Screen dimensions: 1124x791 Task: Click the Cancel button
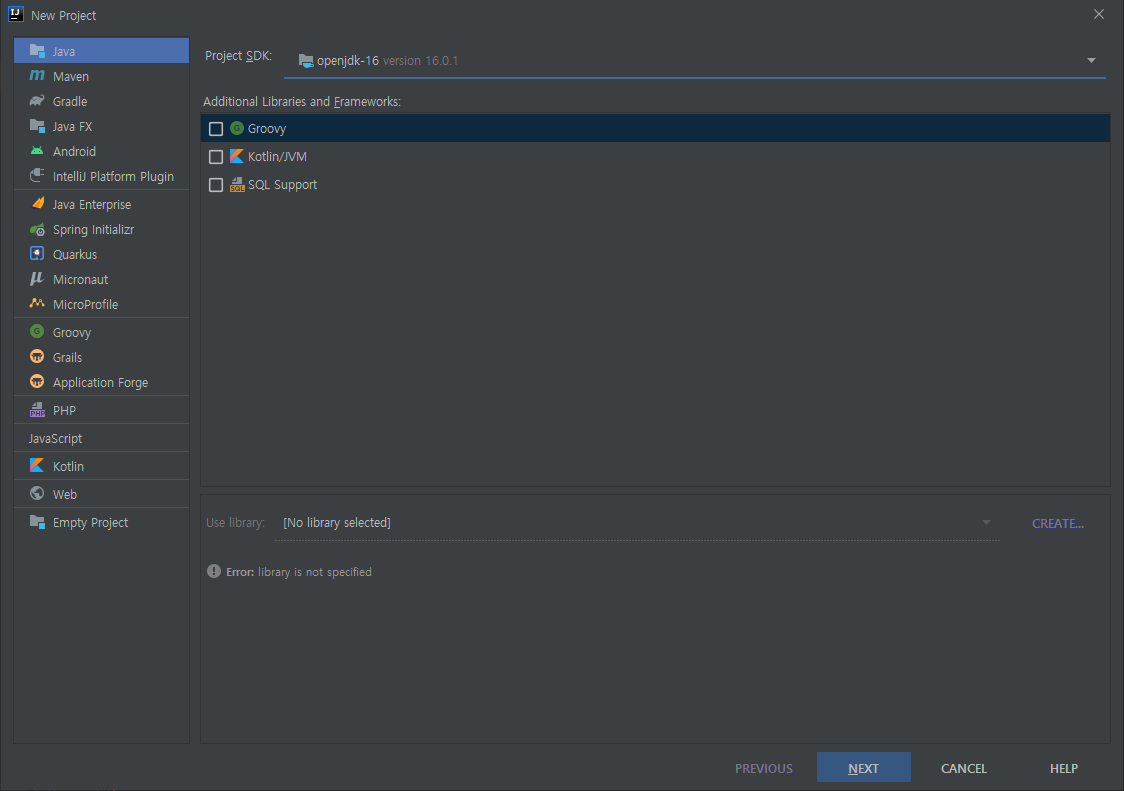point(963,768)
